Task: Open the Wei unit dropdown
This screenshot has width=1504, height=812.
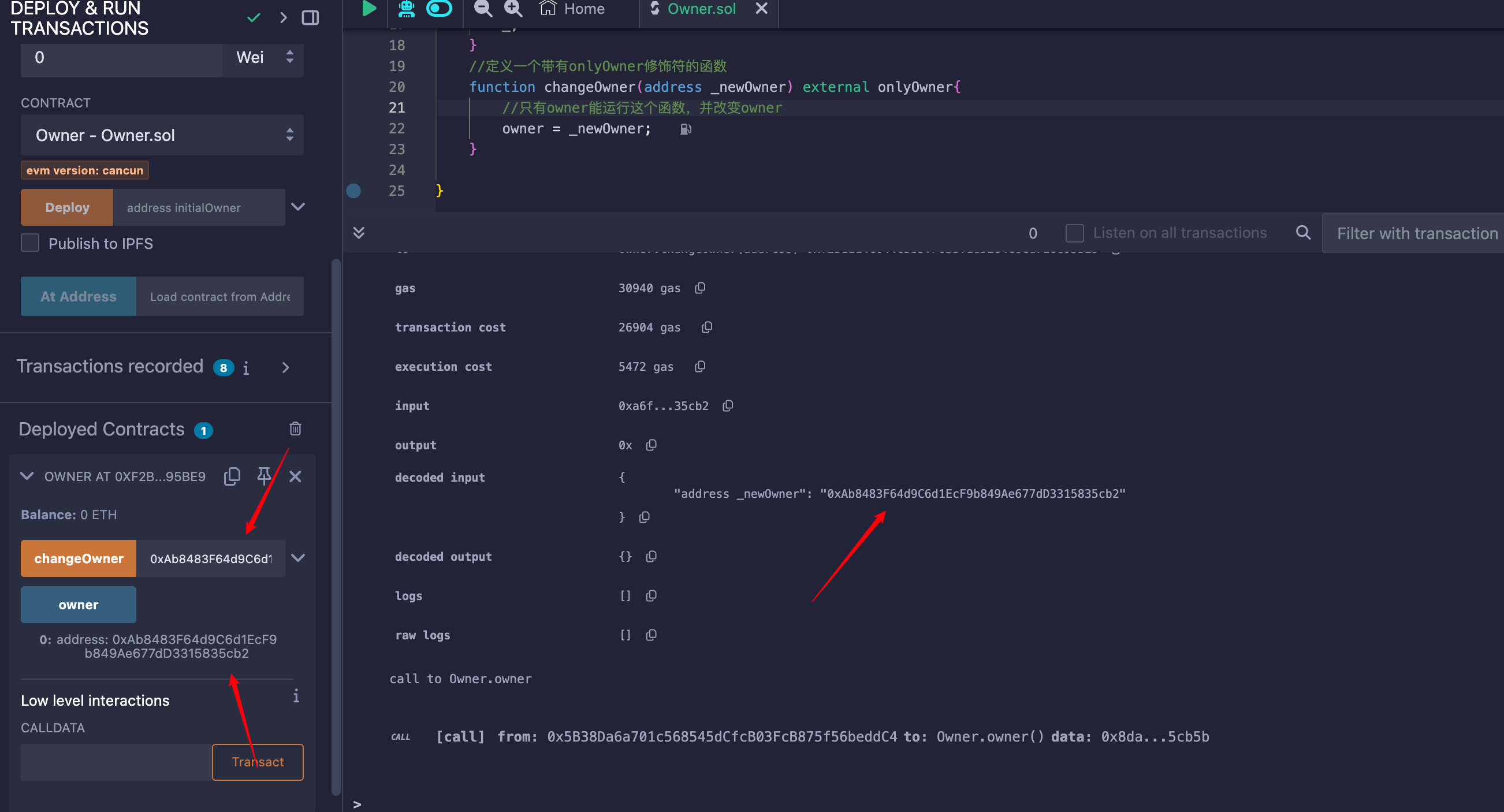Action: click(x=263, y=58)
